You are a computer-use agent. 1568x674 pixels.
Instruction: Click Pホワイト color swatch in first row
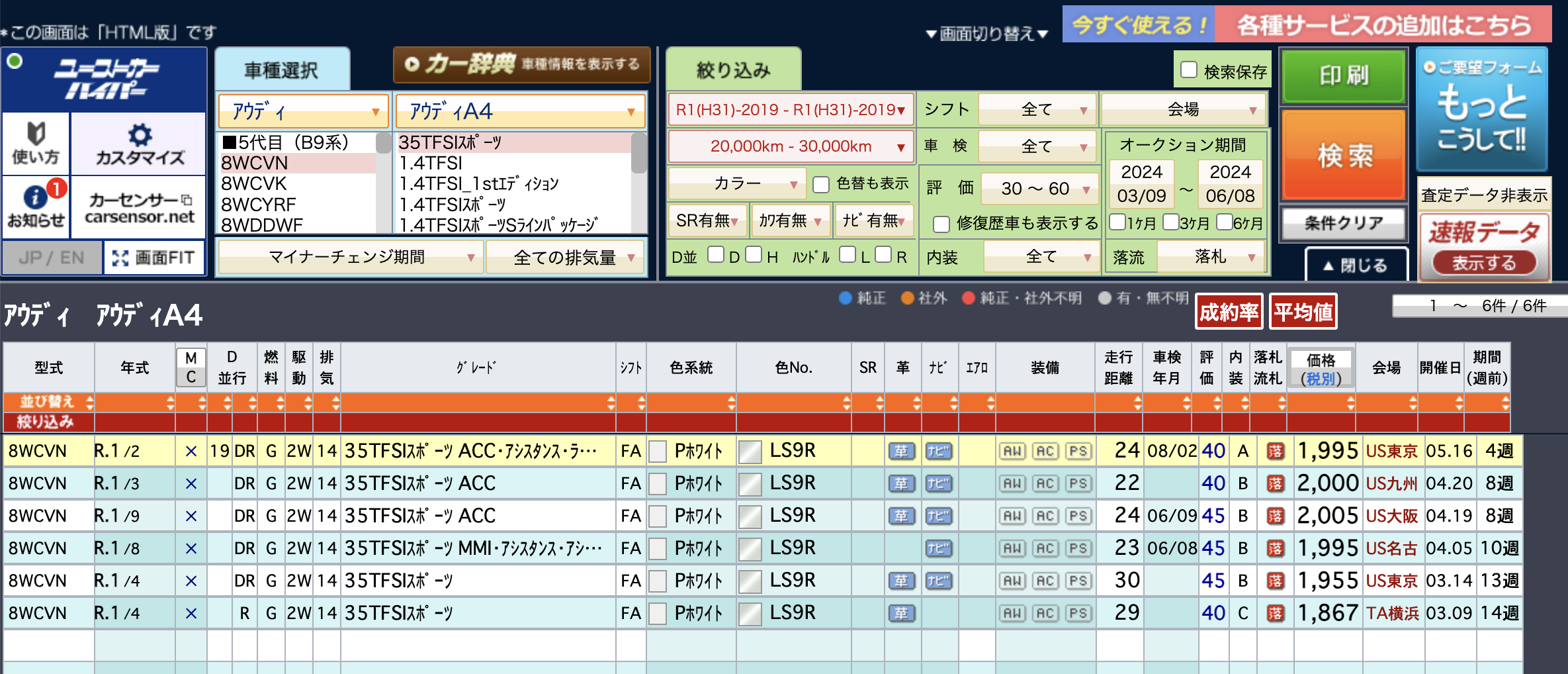coord(658,452)
